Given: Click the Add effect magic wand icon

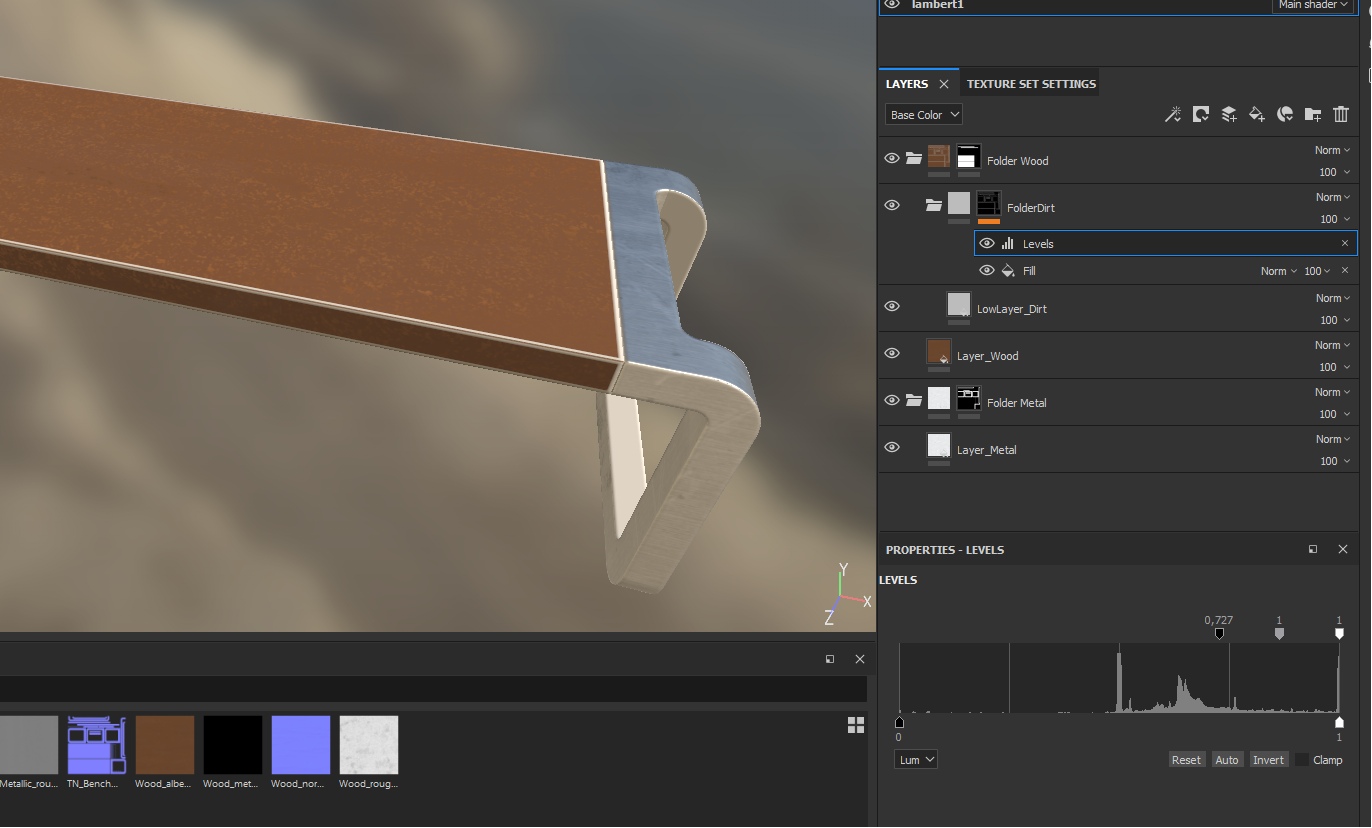Looking at the screenshot, I should click(x=1173, y=115).
